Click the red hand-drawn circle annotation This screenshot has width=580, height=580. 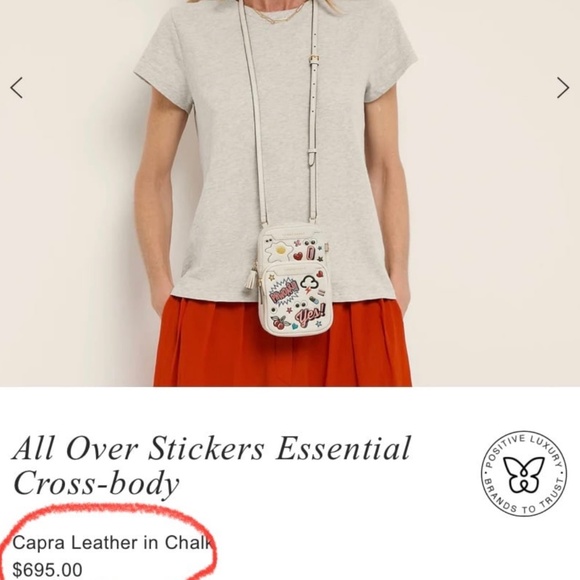[109, 542]
